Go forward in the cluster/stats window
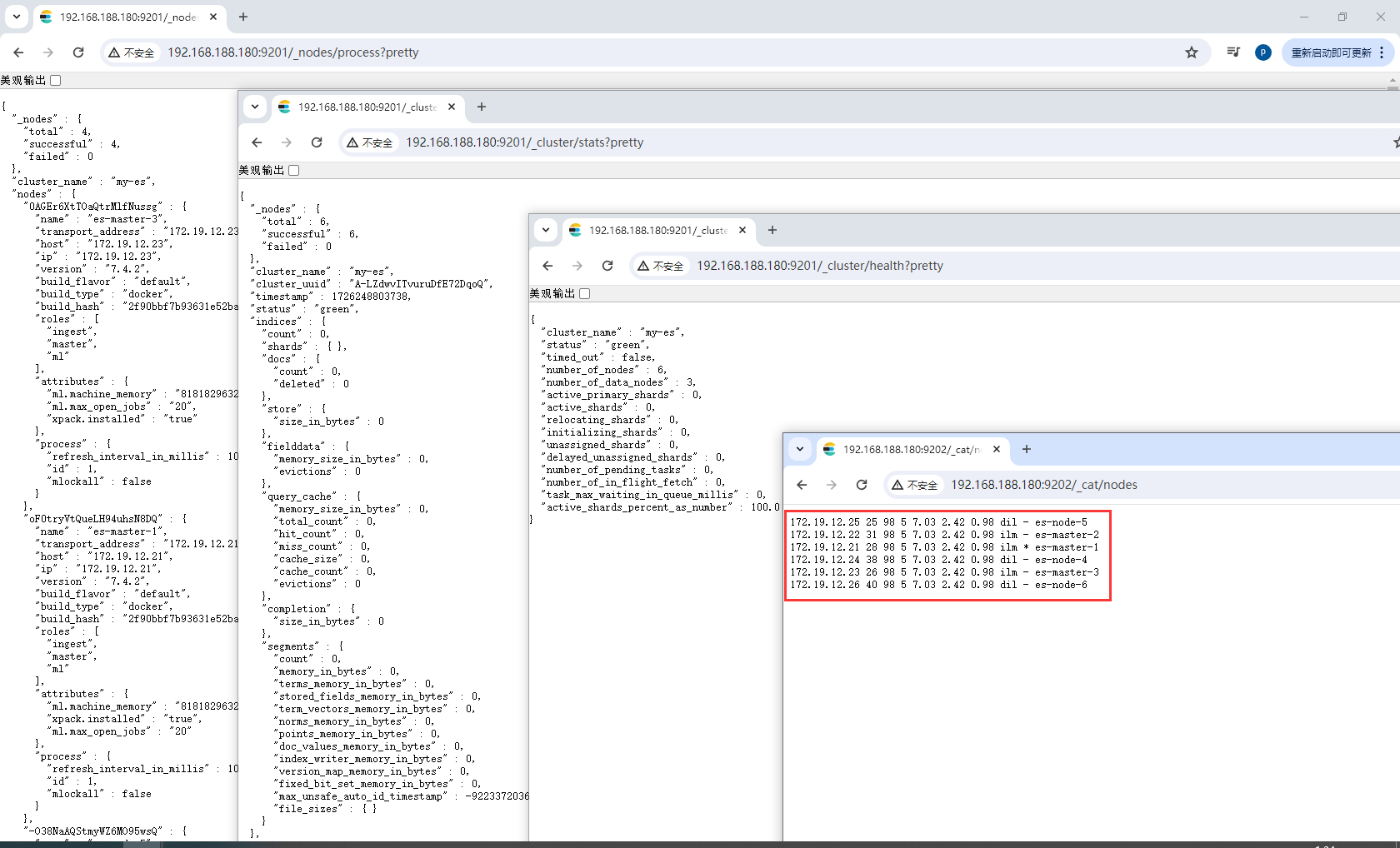Viewport: 1400px width, 848px height. (x=287, y=142)
